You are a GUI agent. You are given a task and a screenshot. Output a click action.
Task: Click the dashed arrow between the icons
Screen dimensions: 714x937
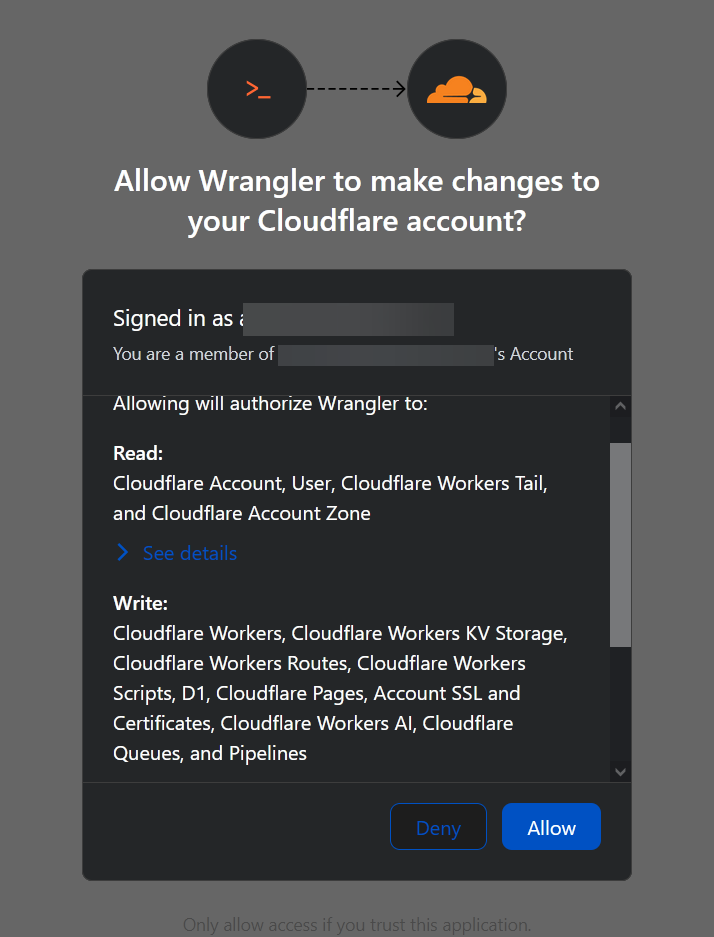coord(357,89)
